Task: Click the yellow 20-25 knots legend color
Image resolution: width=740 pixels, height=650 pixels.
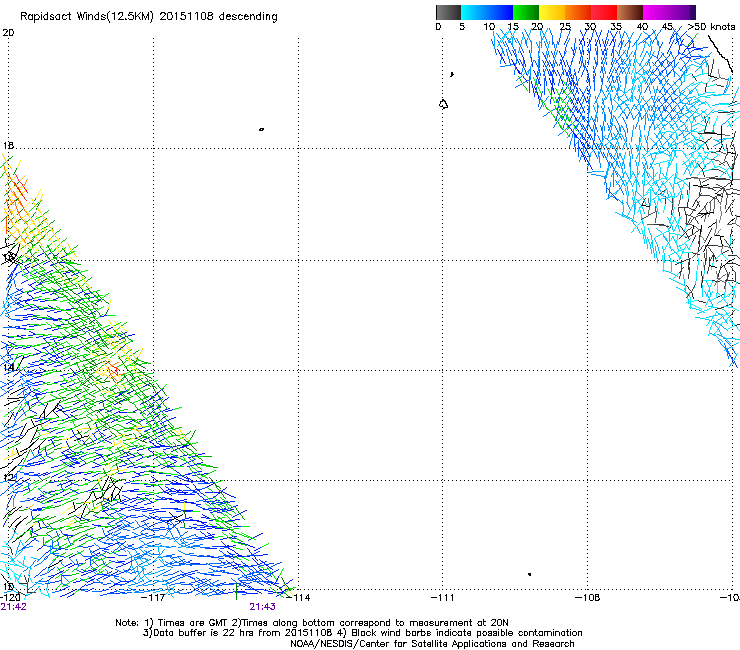Action: tap(552, 12)
